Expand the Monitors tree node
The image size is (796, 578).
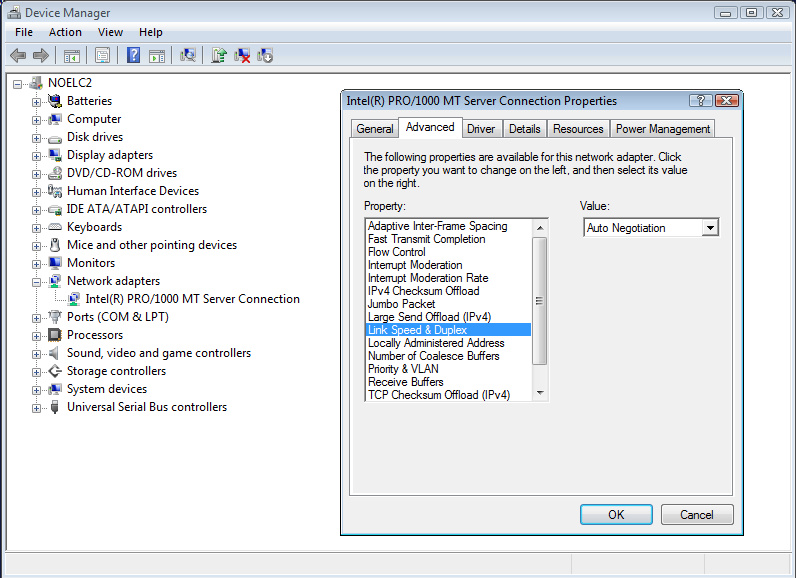coord(36,264)
